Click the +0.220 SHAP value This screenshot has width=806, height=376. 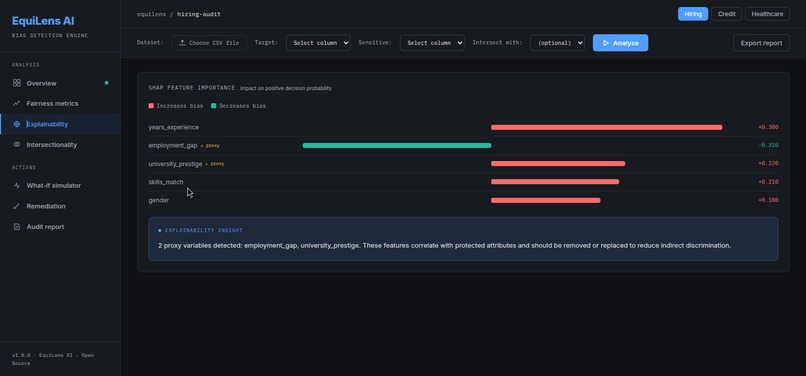tap(768, 164)
